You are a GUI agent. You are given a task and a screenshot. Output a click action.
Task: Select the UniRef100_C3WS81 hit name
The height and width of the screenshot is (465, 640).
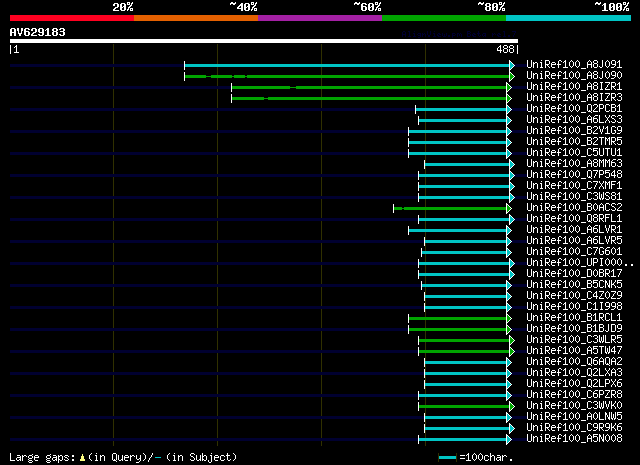point(574,196)
